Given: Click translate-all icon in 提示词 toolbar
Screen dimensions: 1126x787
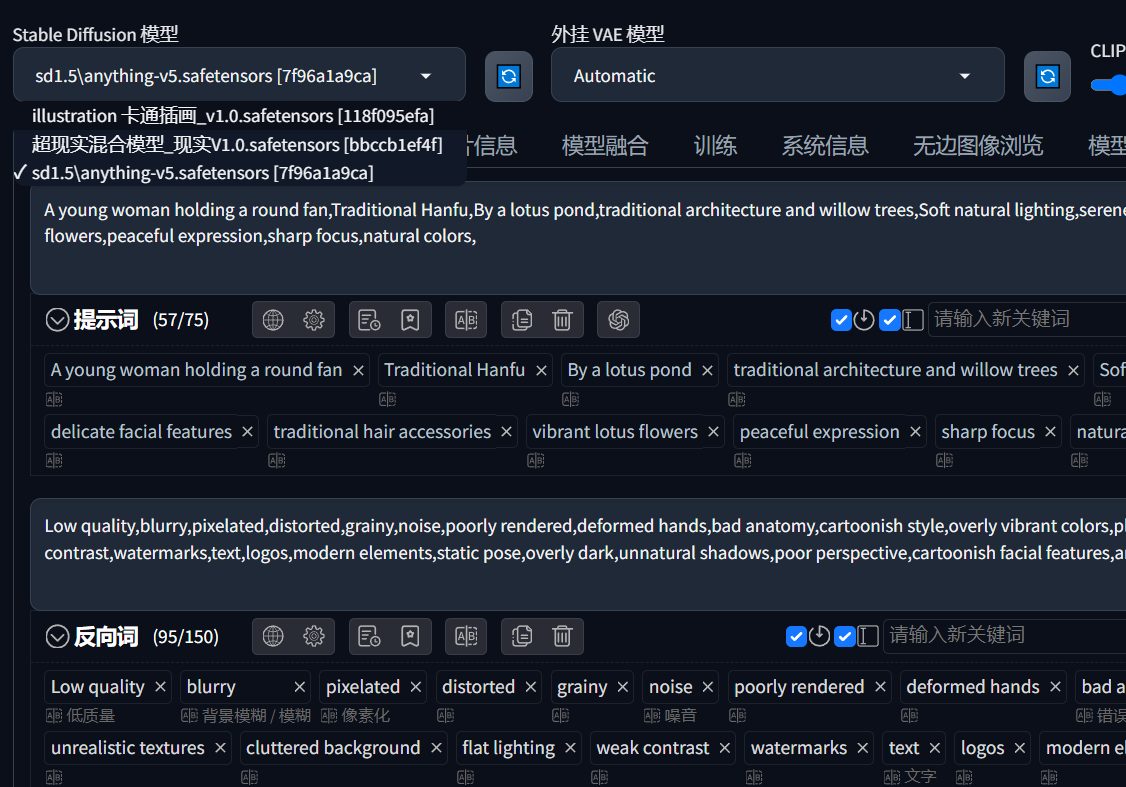Looking at the screenshot, I should 466,320.
